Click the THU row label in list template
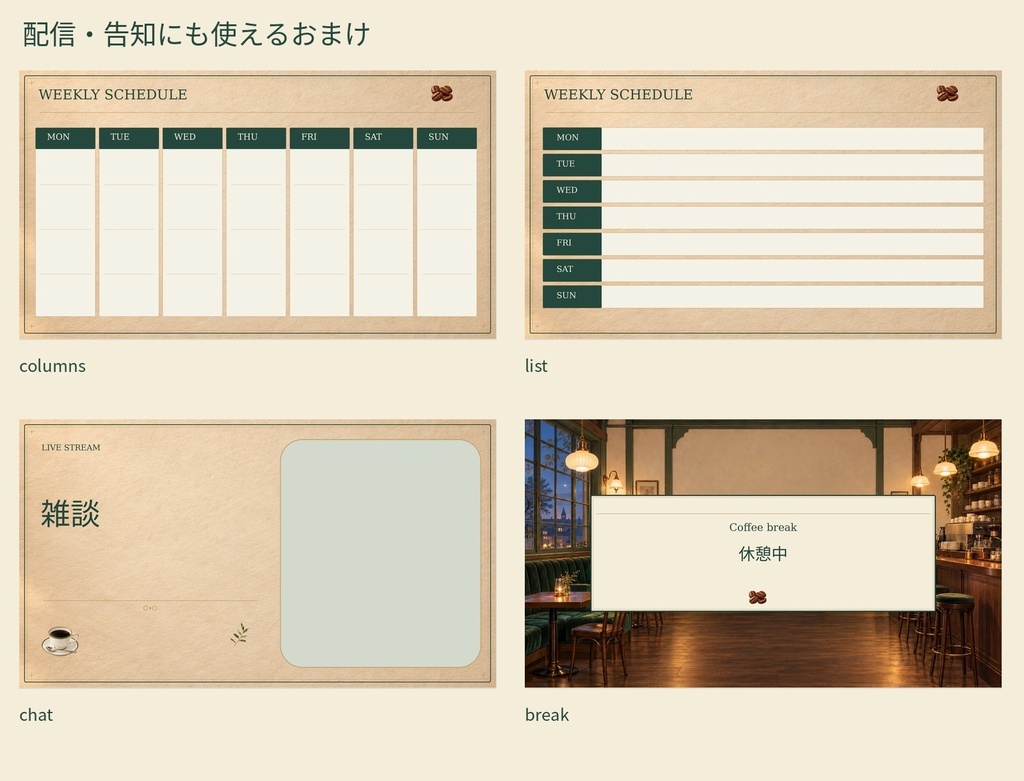The width and height of the screenshot is (1024, 781). pos(572,217)
